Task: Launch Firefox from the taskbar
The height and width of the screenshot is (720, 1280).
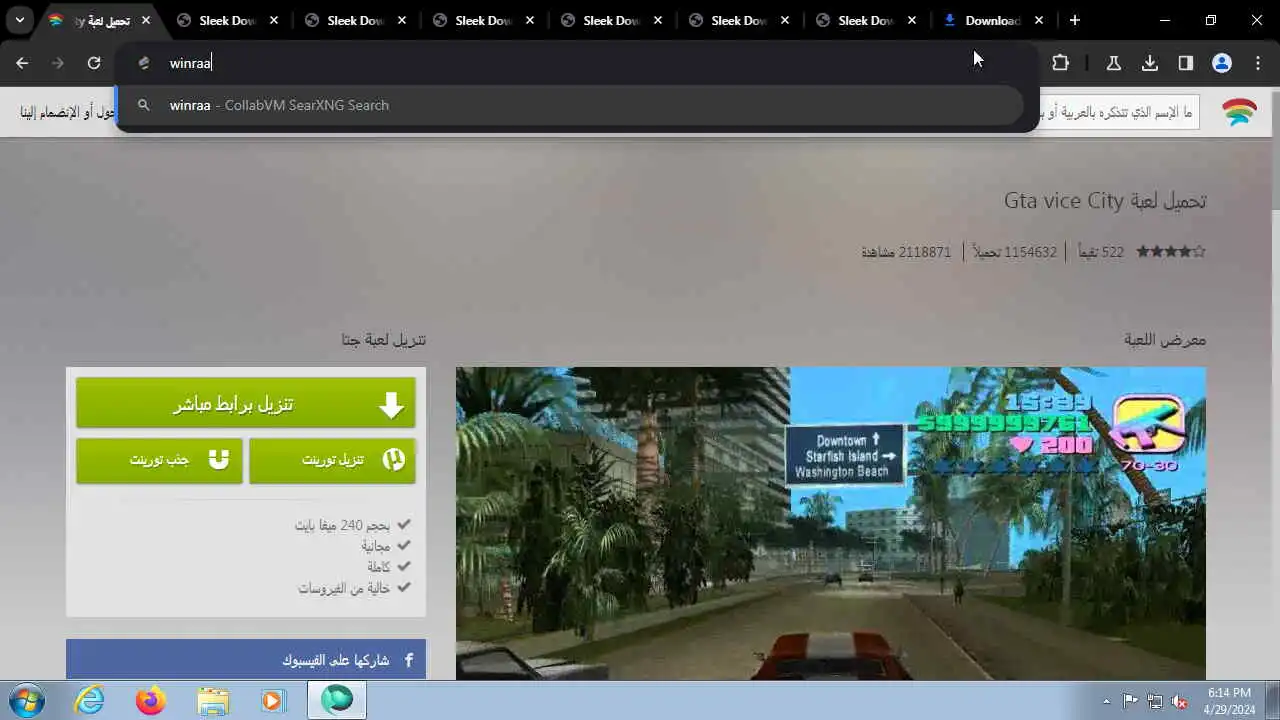Action: tap(151, 701)
